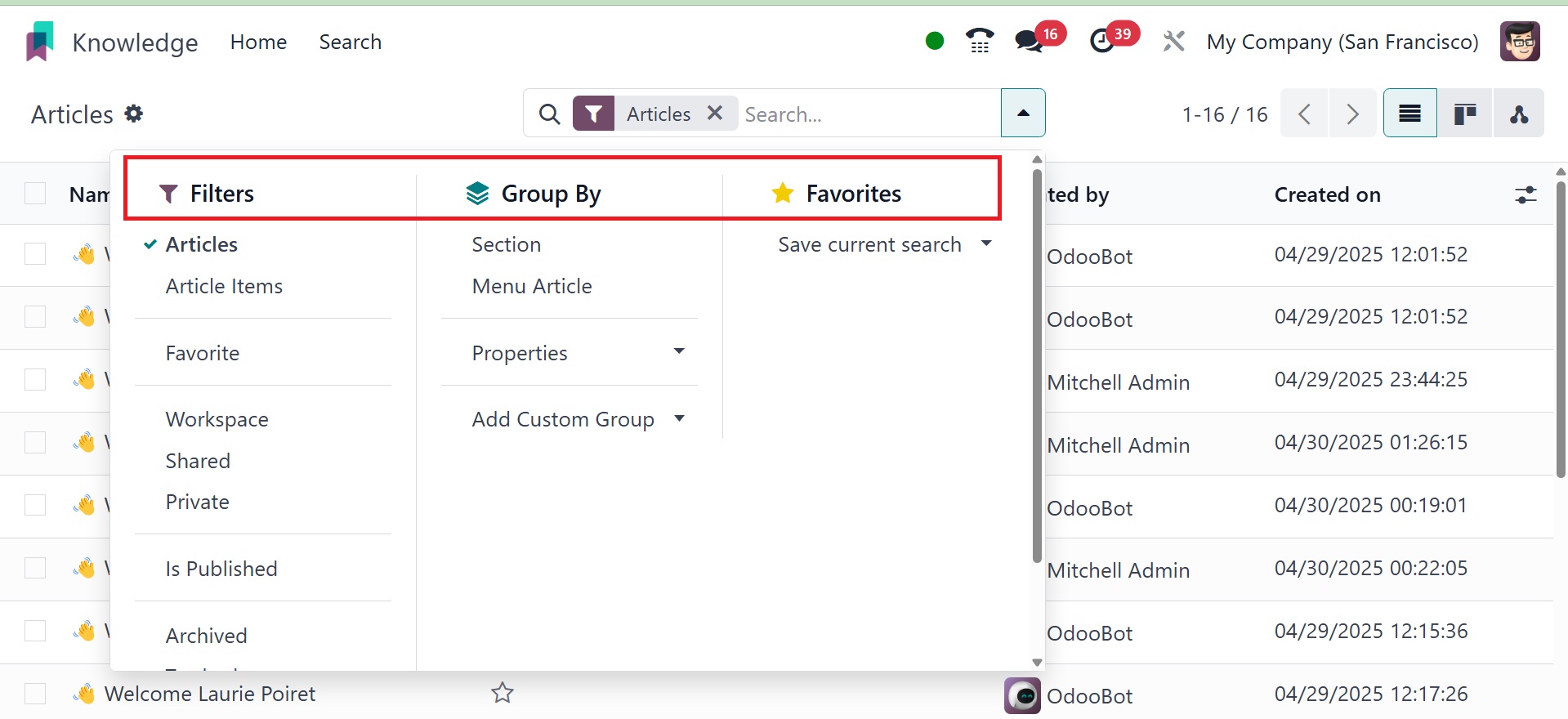Tick the select-all checkbox in header
The height and width of the screenshot is (719, 1568).
[35, 194]
